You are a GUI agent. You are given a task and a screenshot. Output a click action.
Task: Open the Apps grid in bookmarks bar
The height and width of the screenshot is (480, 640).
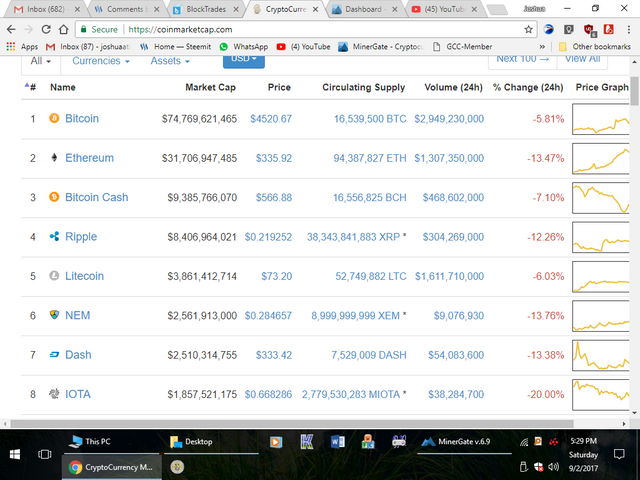[x=22, y=47]
